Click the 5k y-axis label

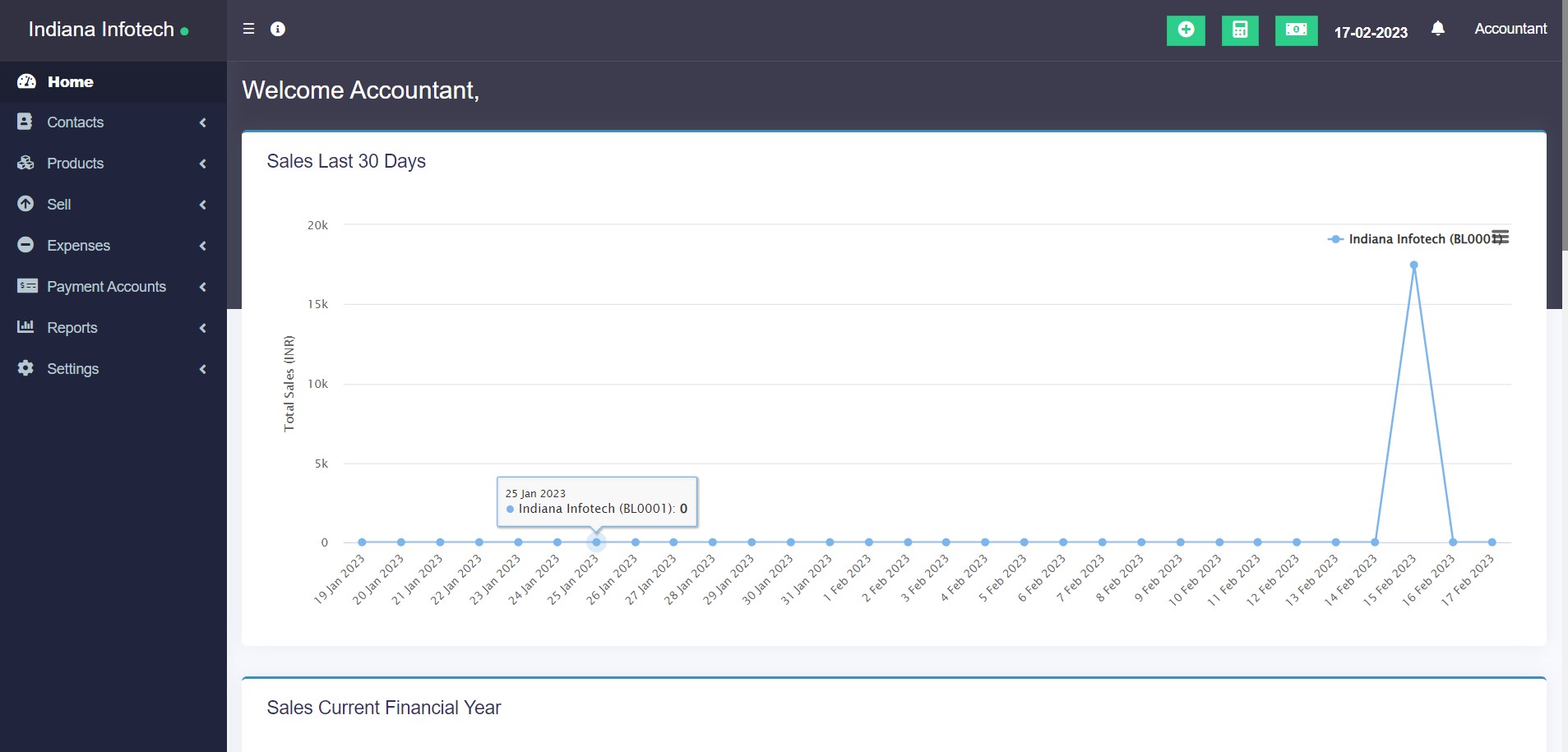(x=321, y=464)
